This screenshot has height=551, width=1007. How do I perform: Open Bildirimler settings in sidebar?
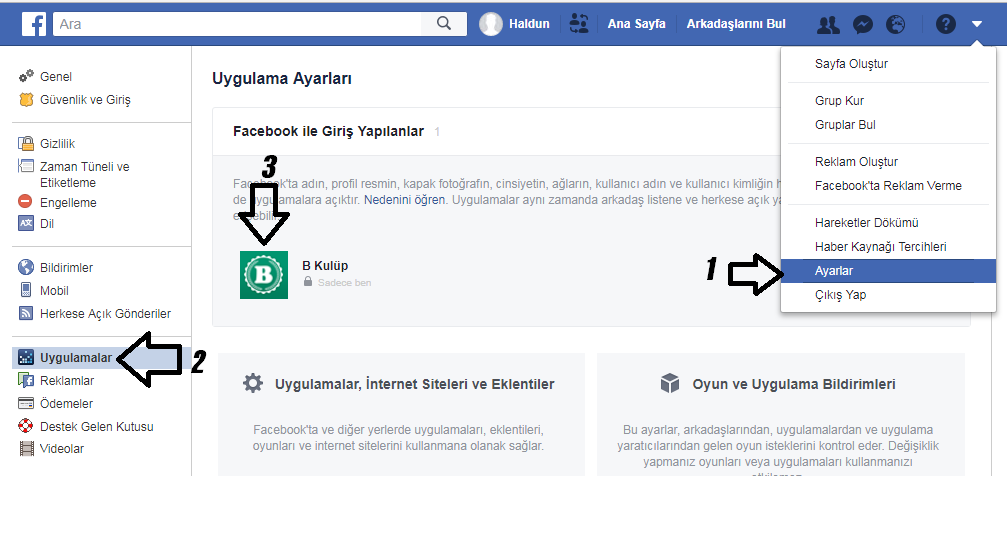coord(66,267)
